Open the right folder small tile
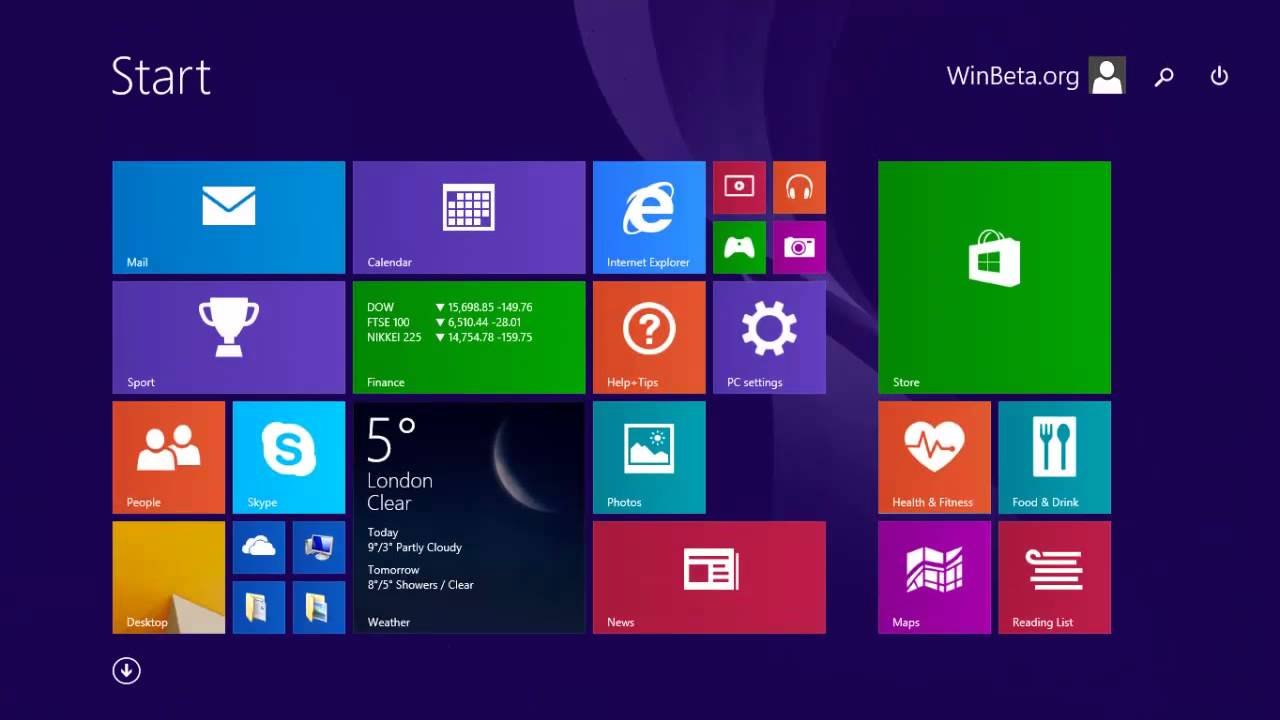This screenshot has width=1280, height=720. [319, 607]
